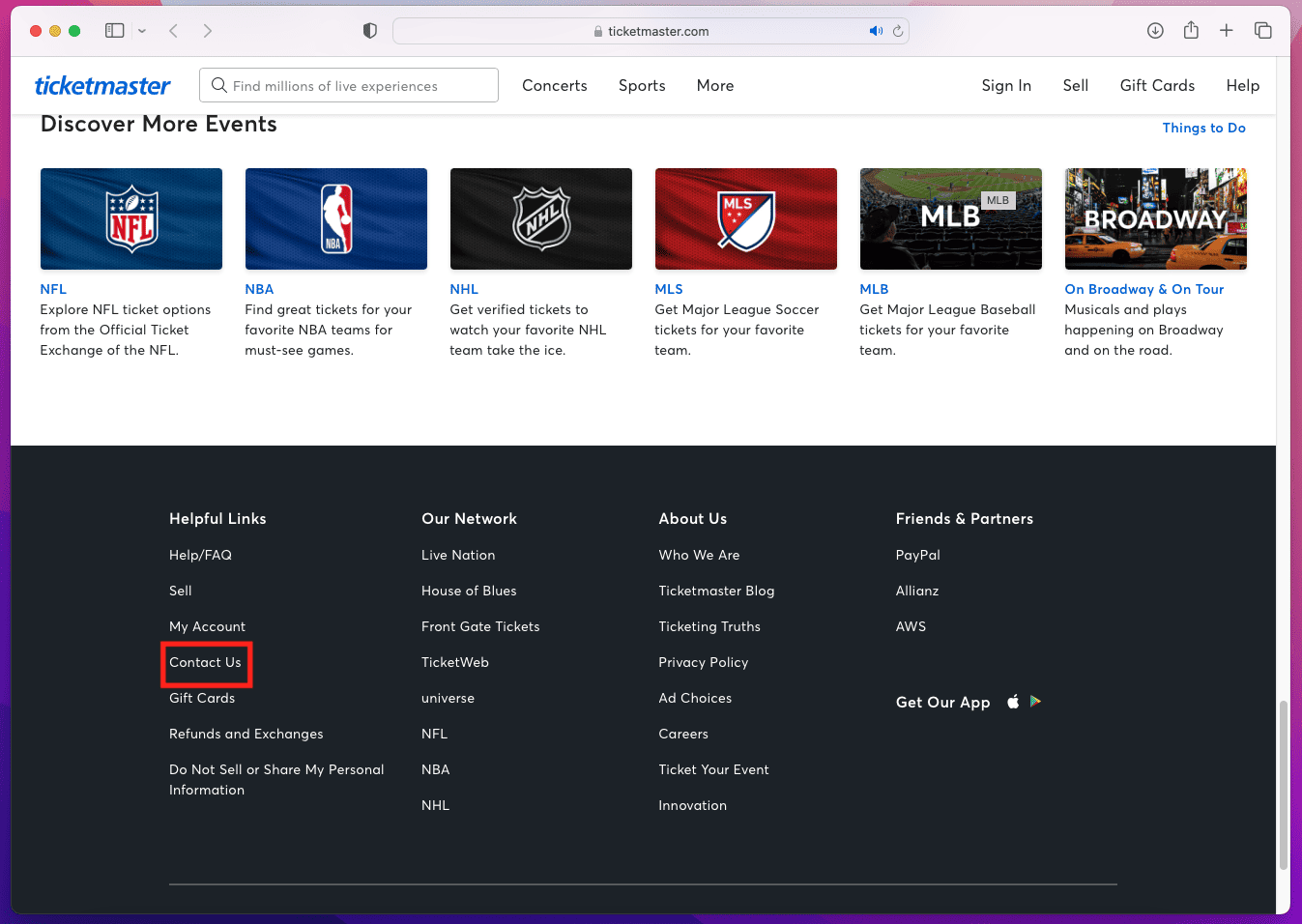This screenshot has width=1302, height=924.
Task: Open the More navigation menu
Action: click(x=715, y=86)
